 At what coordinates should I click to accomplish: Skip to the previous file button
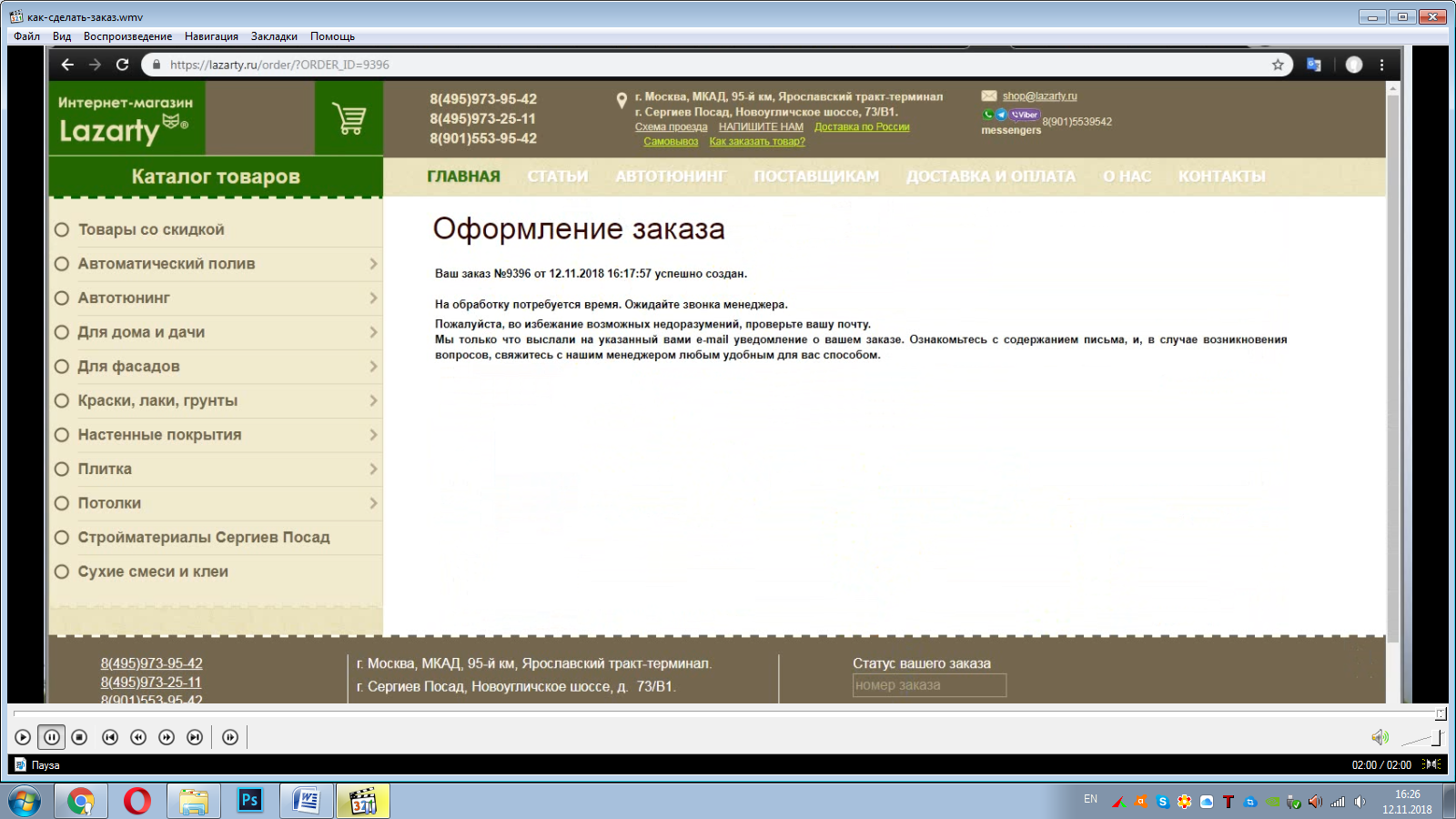tap(110, 737)
